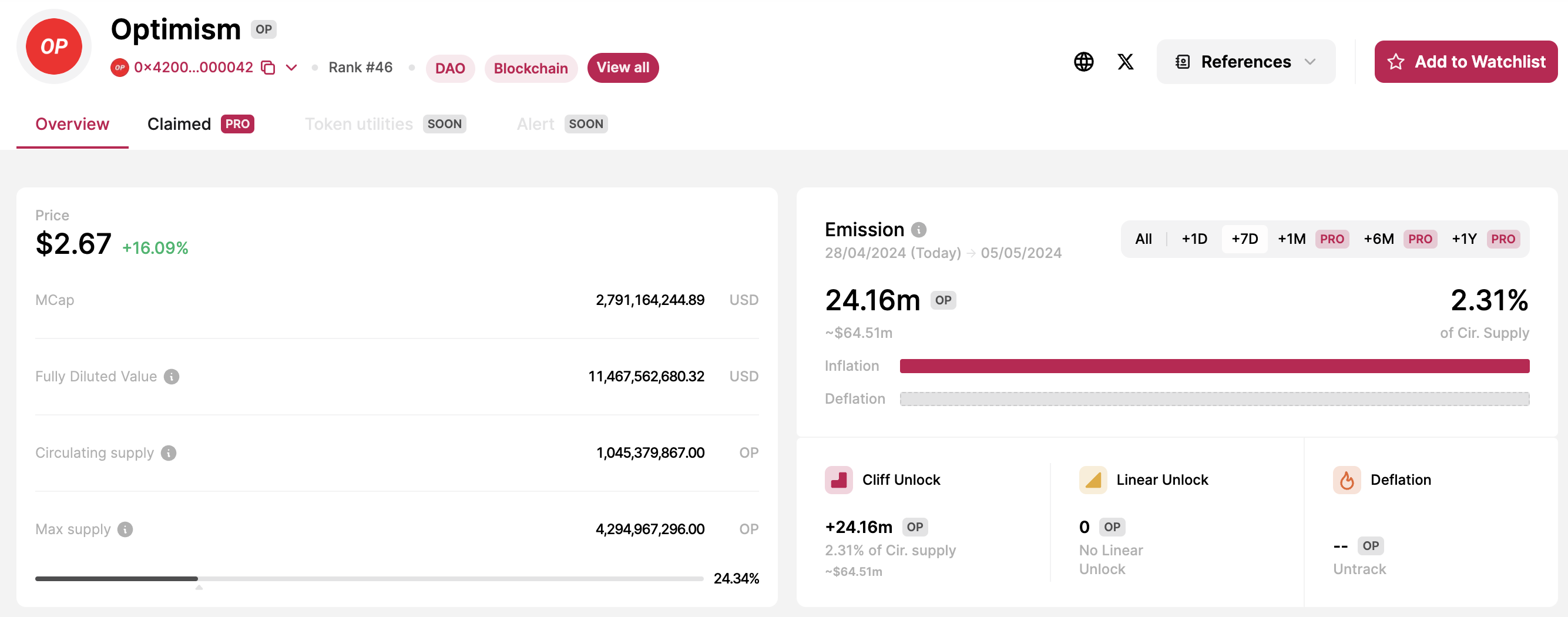Click the 24.34% supply percentage
The height and width of the screenshot is (617, 1568).
click(x=736, y=579)
